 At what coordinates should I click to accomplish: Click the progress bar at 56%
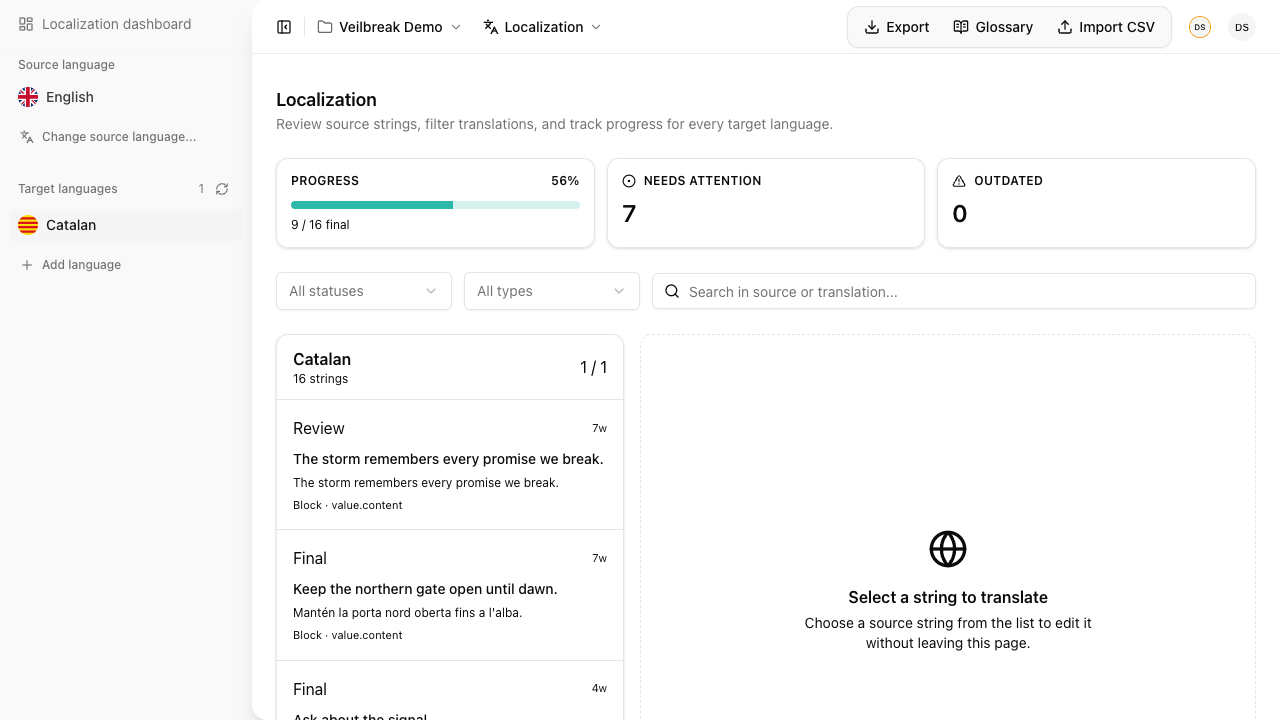coord(435,205)
